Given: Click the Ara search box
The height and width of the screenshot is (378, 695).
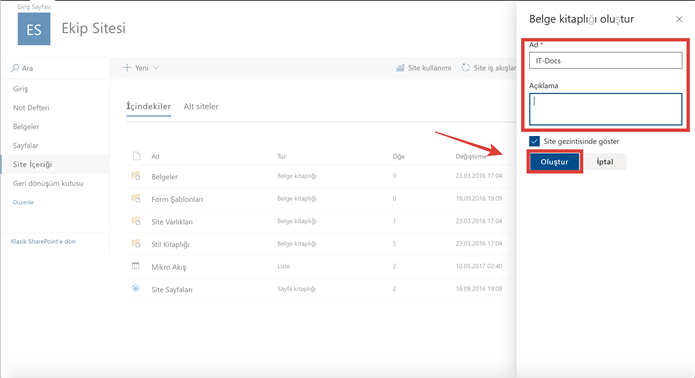Looking at the screenshot, I should pyautogui.click(x=55, y=68).
